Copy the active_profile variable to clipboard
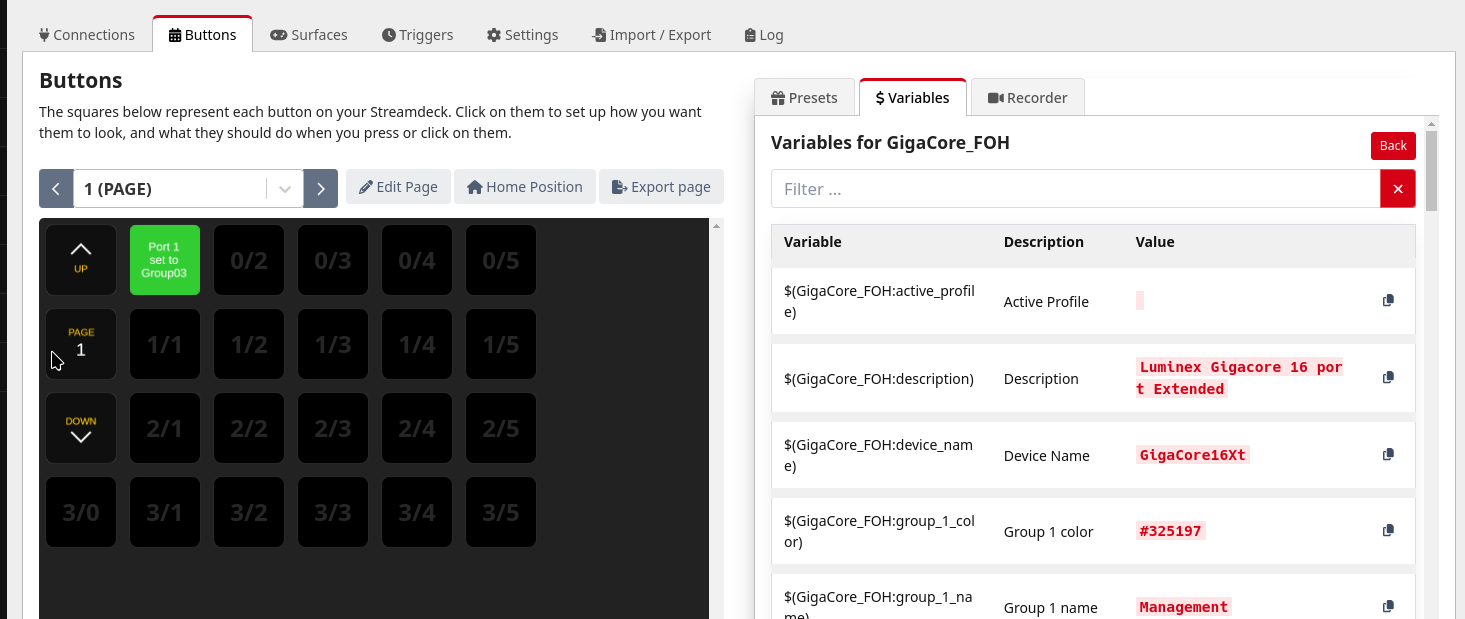The width and height of the screenshot is (1465, 619). [x=1388, y=301]
